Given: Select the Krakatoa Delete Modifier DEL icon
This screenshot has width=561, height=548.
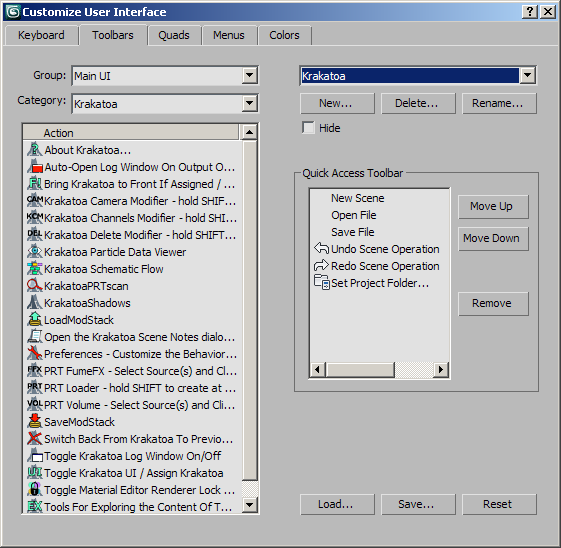Looking at the screenshot, I should [x=35, y=235].
